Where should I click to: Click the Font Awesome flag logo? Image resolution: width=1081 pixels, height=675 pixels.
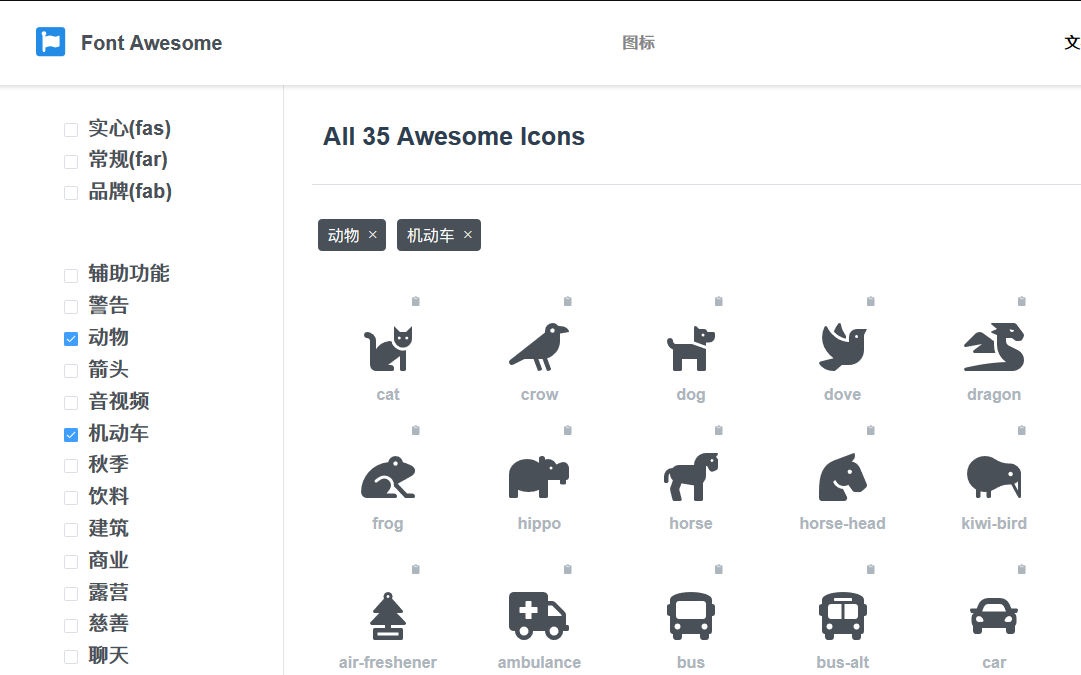pos(51,42)
